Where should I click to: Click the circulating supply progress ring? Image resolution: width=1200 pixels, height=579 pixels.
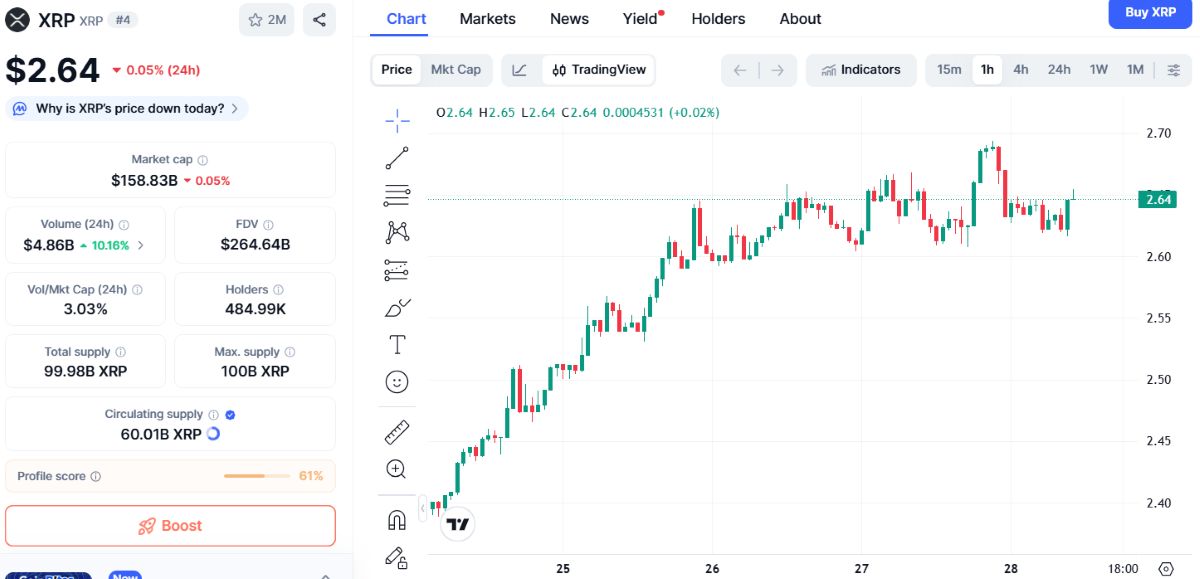213,434
